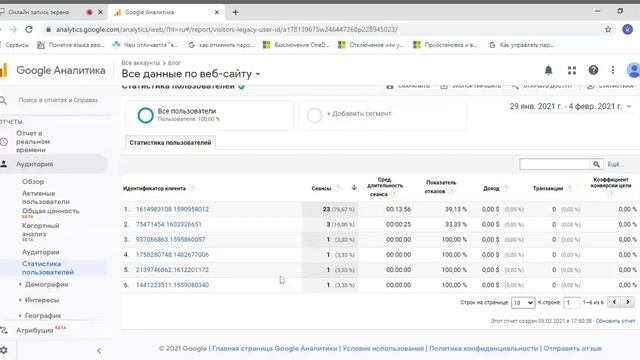This screenshot has width=640, height=360.
Task: Collapse the left sidebar with the chevron
Action: 99,351
